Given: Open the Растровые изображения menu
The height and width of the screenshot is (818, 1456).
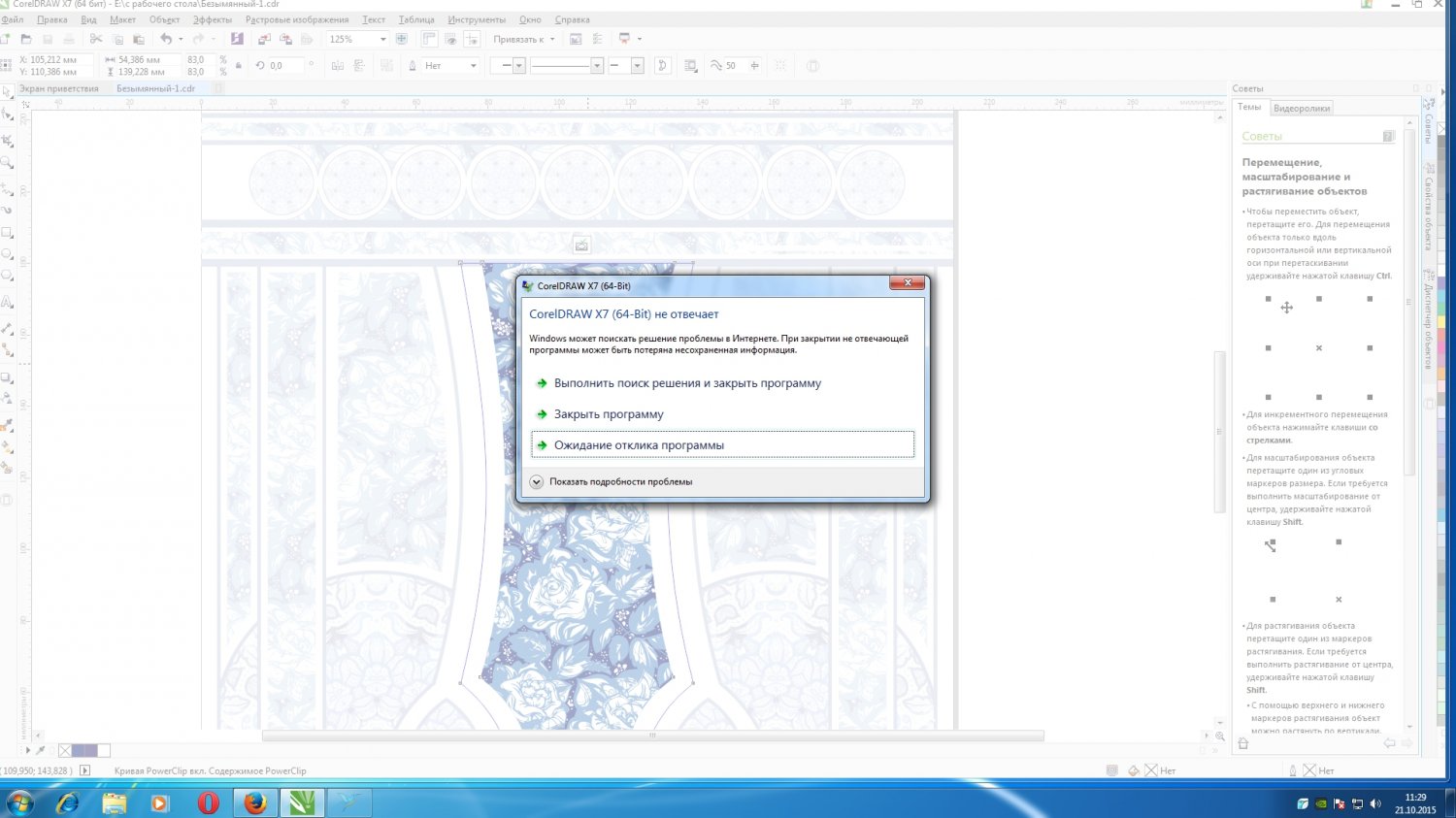Looking at the screenshot, I should [x=297, y=19].
